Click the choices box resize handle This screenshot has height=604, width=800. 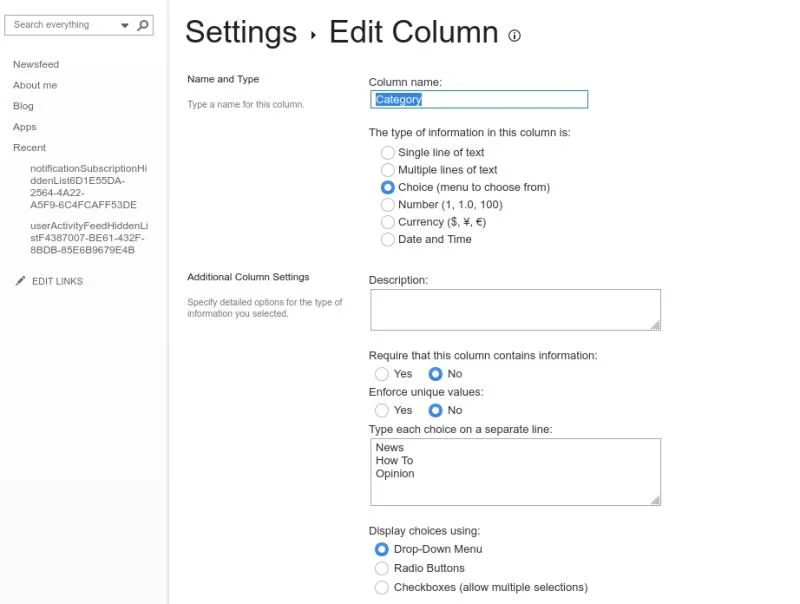656,500
